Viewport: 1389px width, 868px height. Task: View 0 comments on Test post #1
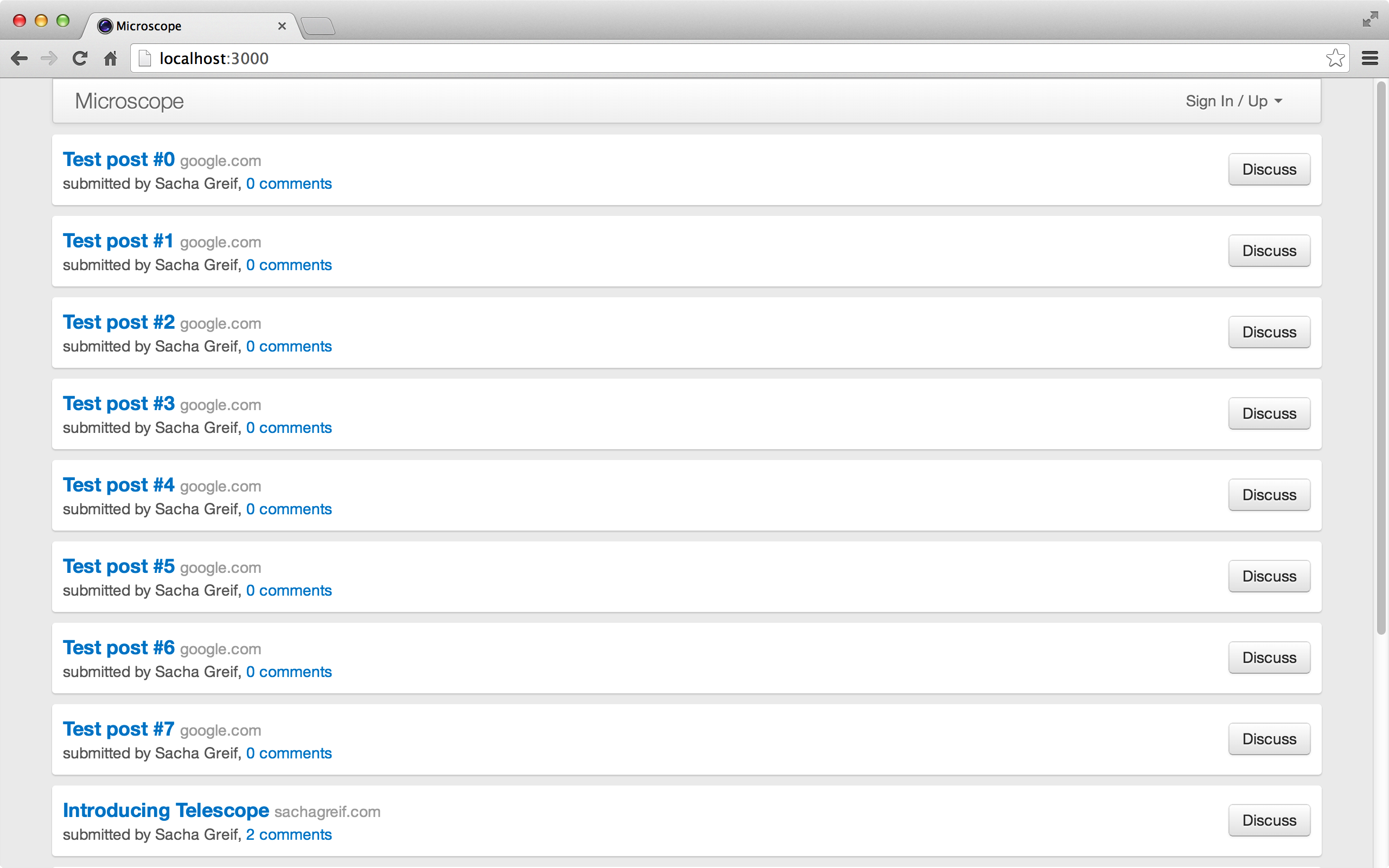click(x=289, y=265)
